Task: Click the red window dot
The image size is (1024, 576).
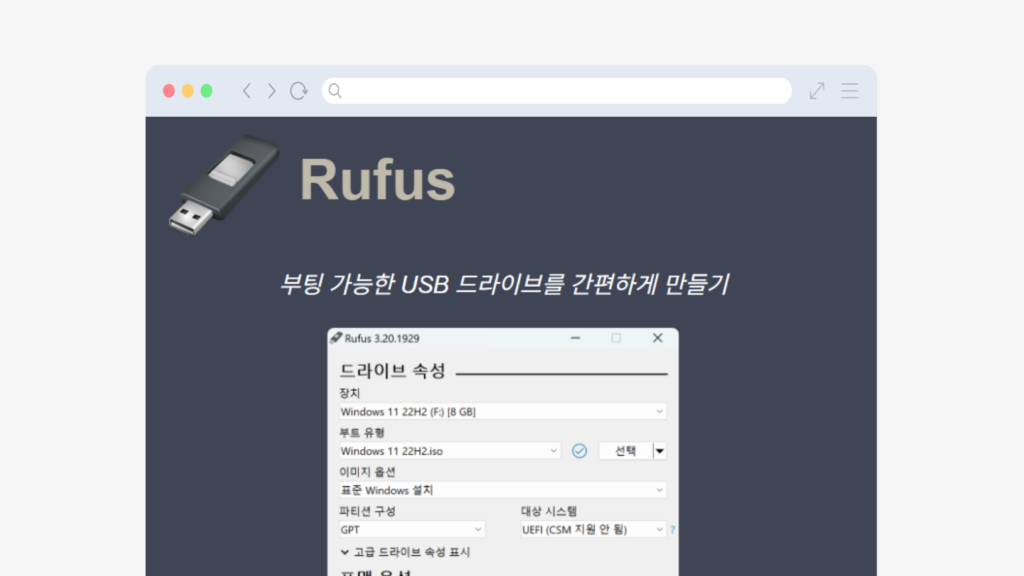Action: [168, 91]
